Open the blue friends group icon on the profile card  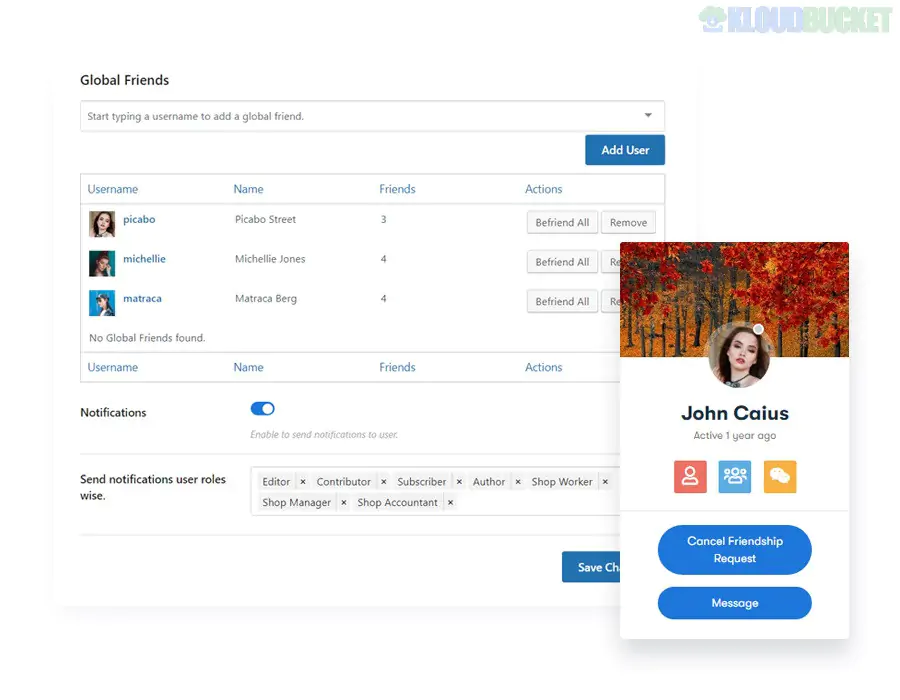[735, 477]
